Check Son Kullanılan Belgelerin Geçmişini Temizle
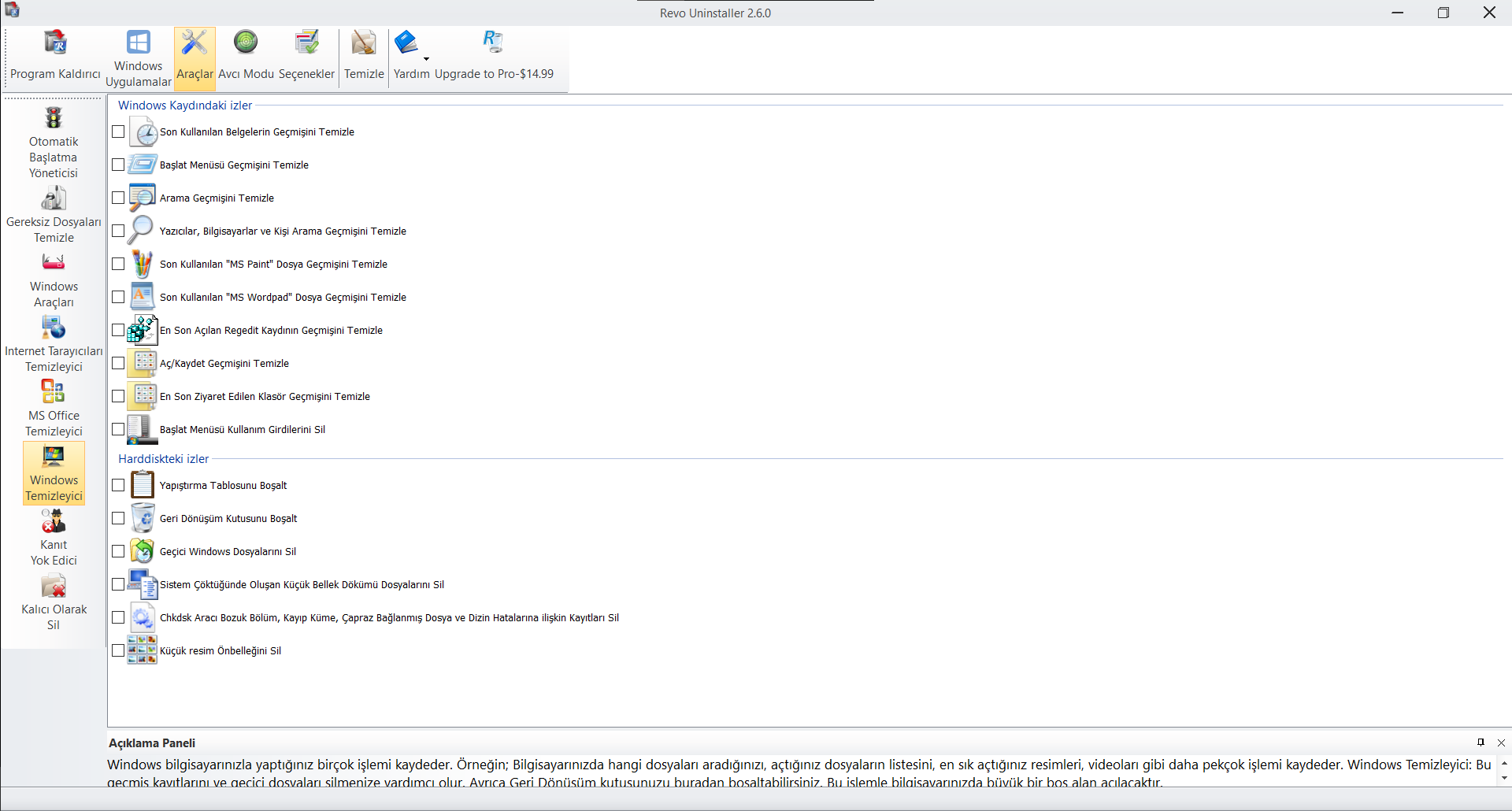The width and height of the screenshot is (1512, 811). (x=118, y=131)
